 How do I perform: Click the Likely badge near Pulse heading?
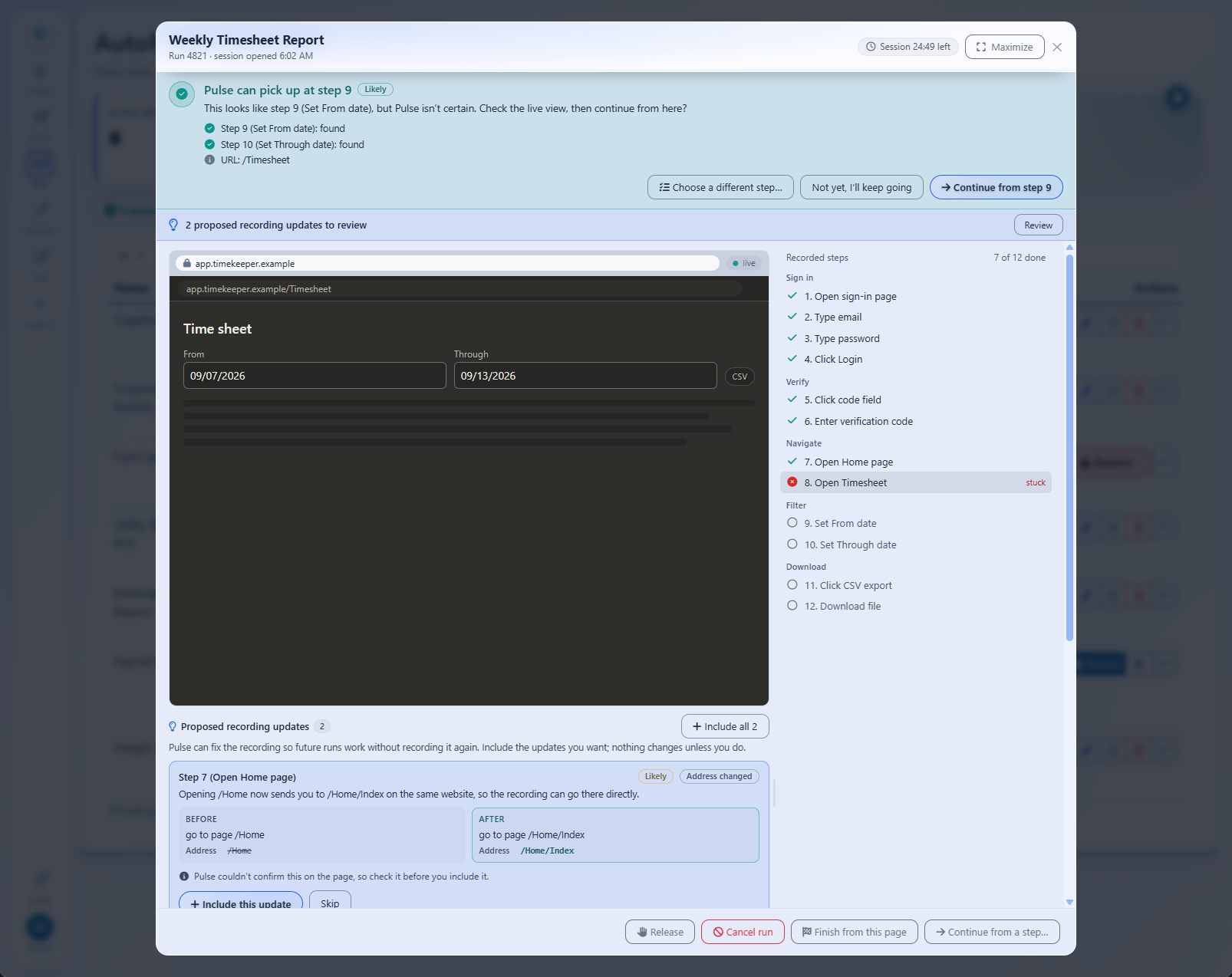click(x=375, y=89)
